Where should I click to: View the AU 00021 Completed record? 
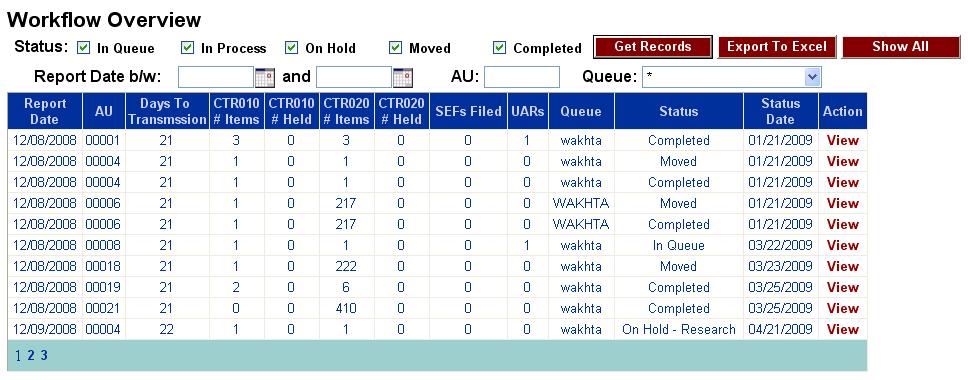pos(843,308)
